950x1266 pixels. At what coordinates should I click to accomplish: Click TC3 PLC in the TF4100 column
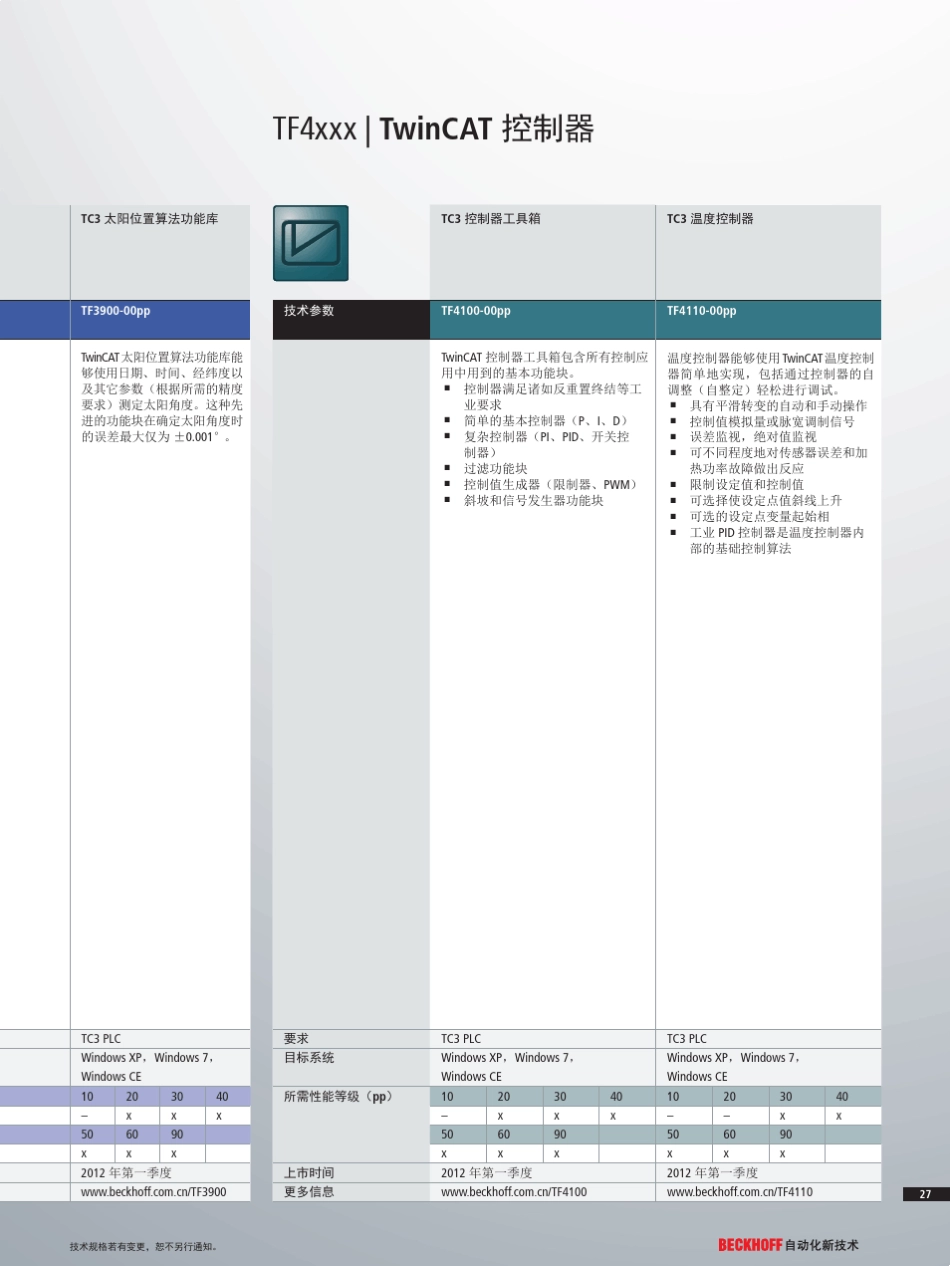tap(461, 1039)
